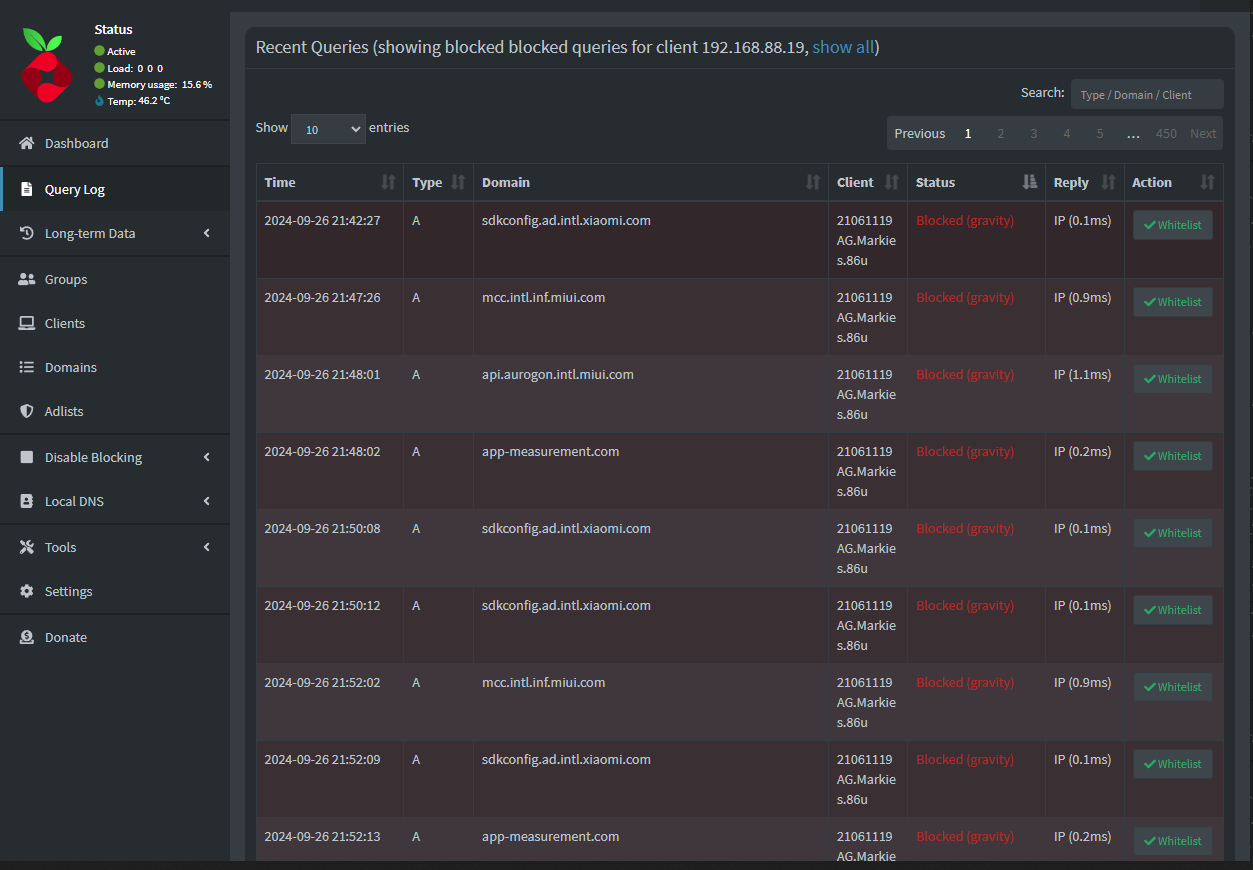Sort table by Client column arrows
This screenshot has width=1253, height=870.
click(892, 182)
